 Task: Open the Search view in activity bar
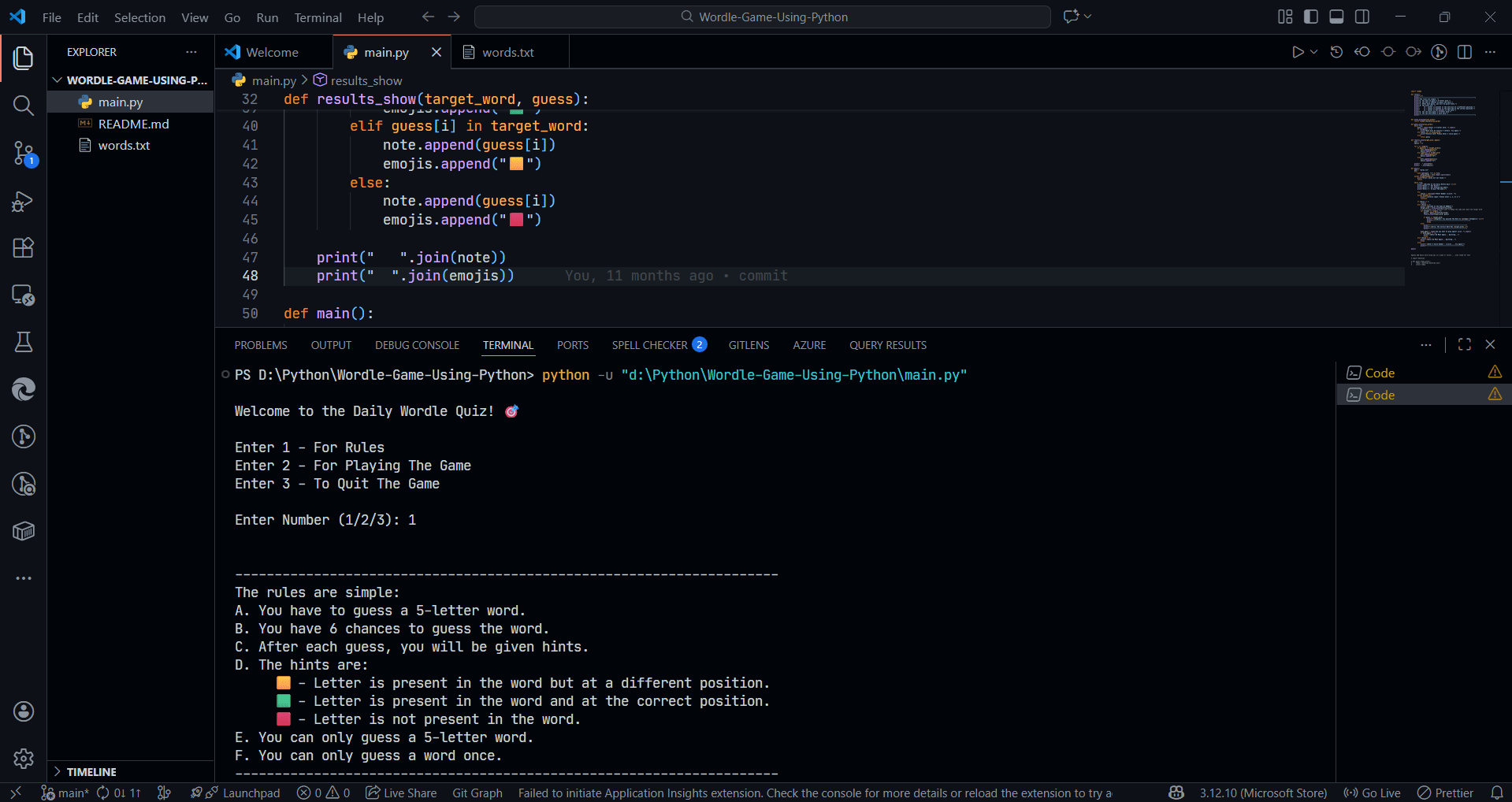pos(23,106)
